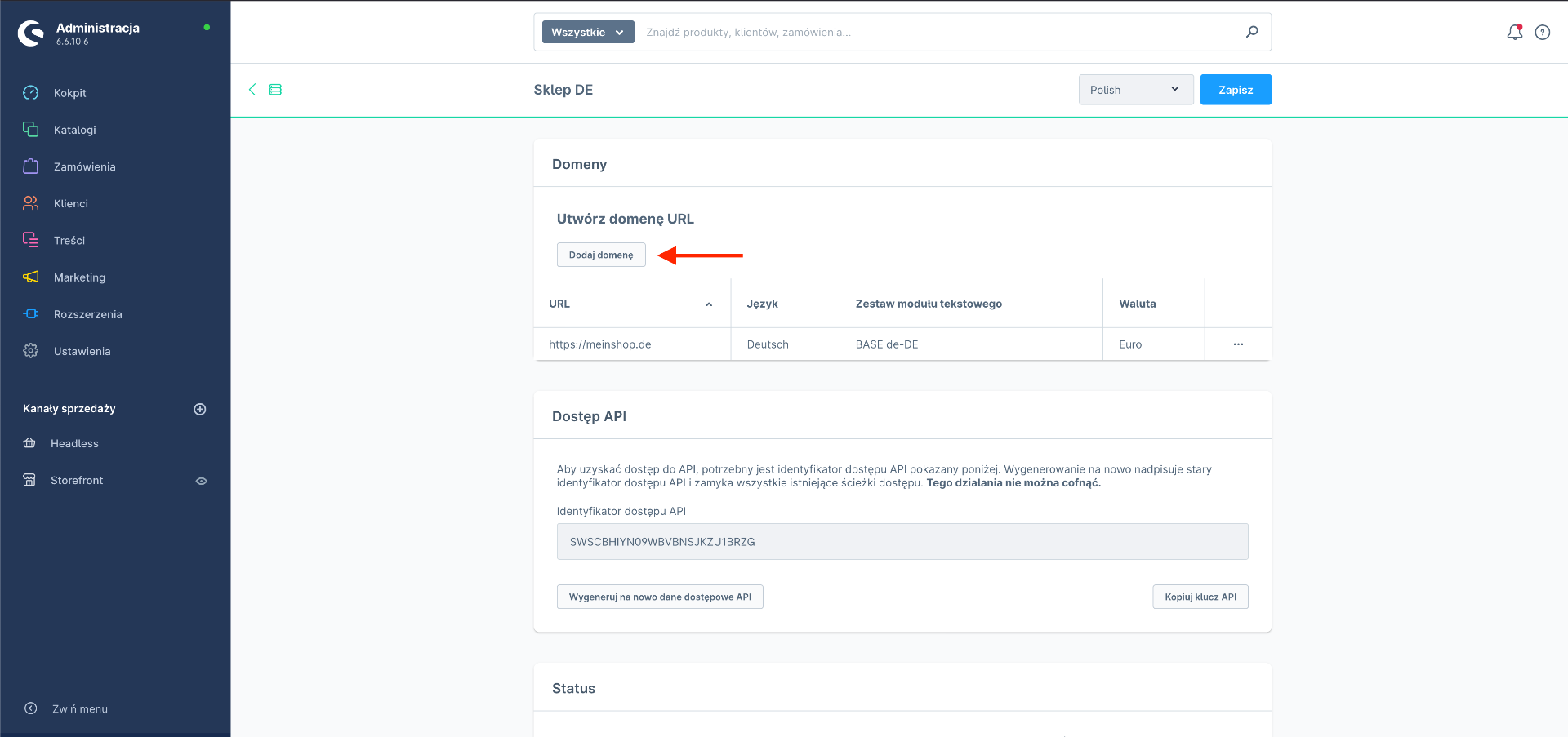Open the help question mark icon
1568x737 pixels.
(x=1542, y=33)
